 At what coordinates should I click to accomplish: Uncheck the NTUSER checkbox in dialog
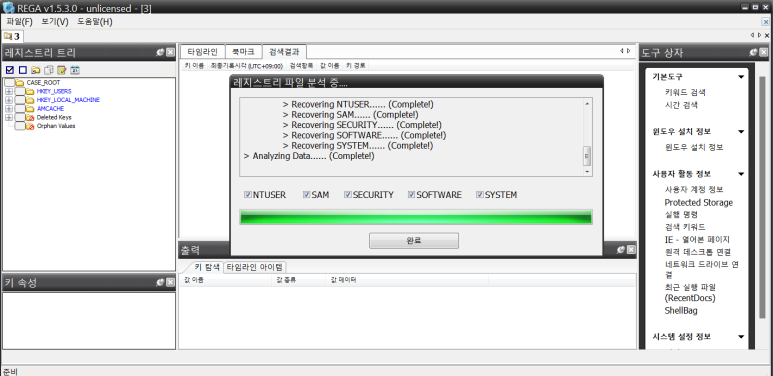pyautogui.click(x=248, y=195)
